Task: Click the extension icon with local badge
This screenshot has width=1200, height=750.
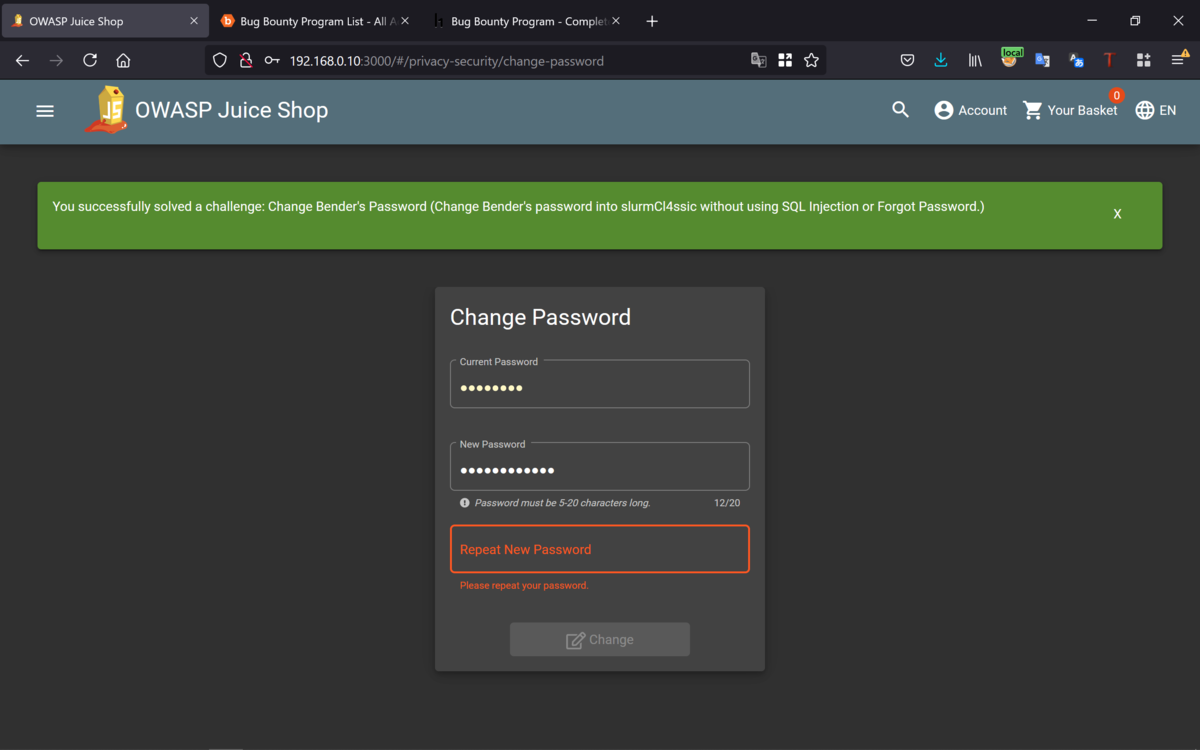Action: click(1010, 59)
